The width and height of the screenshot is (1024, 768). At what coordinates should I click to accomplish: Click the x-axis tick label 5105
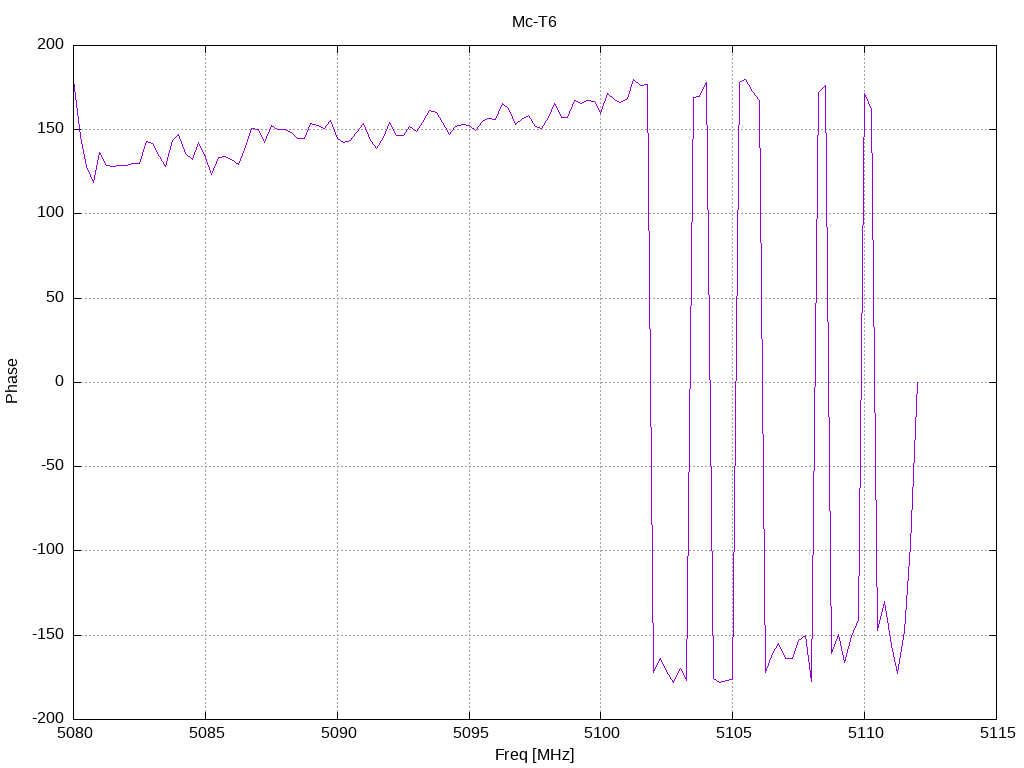733,733
